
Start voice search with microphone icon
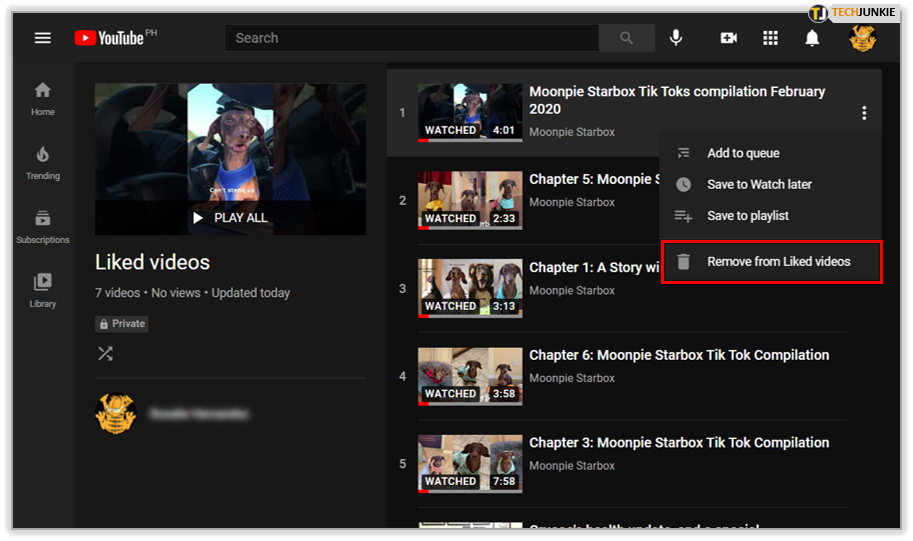pyautogui.click(x=675, y=38)
